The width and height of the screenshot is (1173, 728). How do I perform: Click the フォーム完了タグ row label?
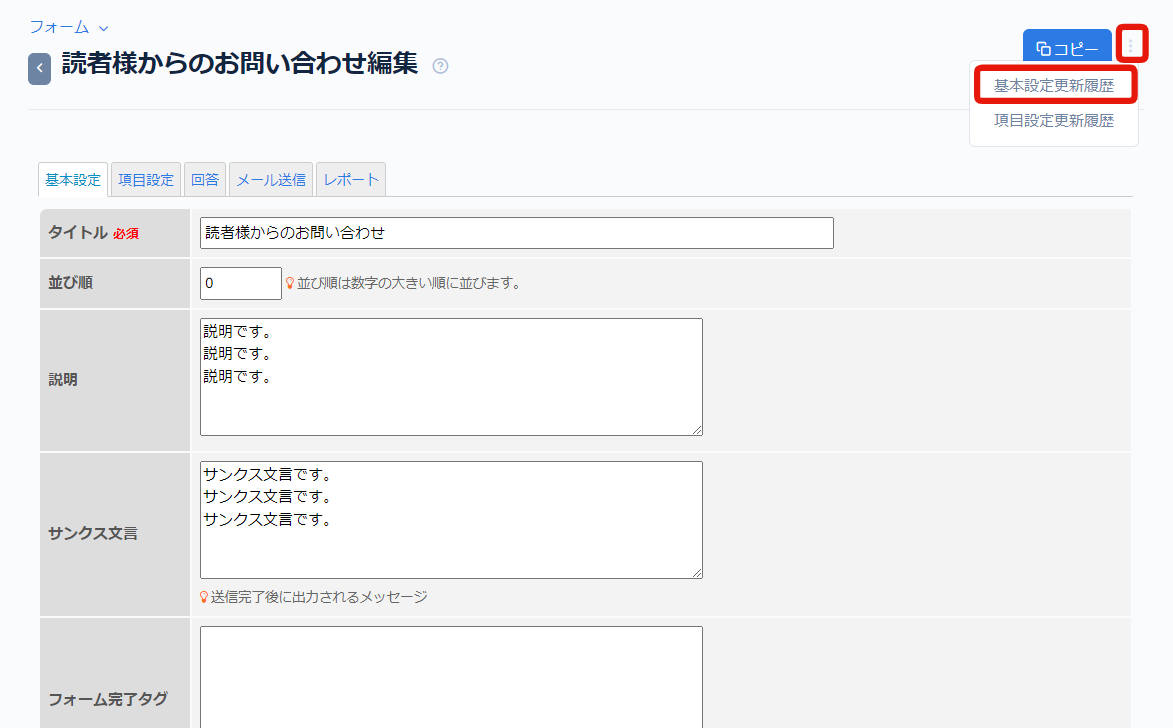coord(108,699)
